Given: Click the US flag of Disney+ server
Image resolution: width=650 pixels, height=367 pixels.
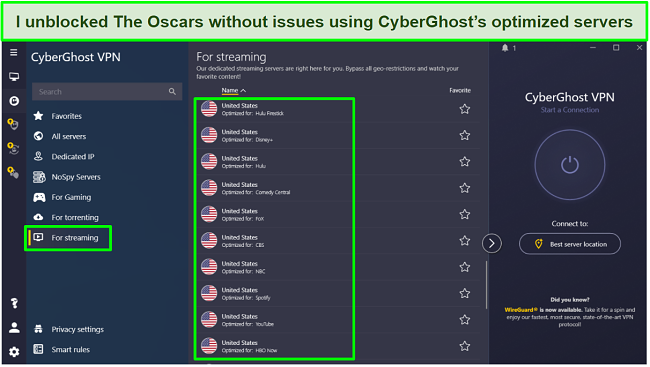Looking at the screenshot, I should (209, 135).
